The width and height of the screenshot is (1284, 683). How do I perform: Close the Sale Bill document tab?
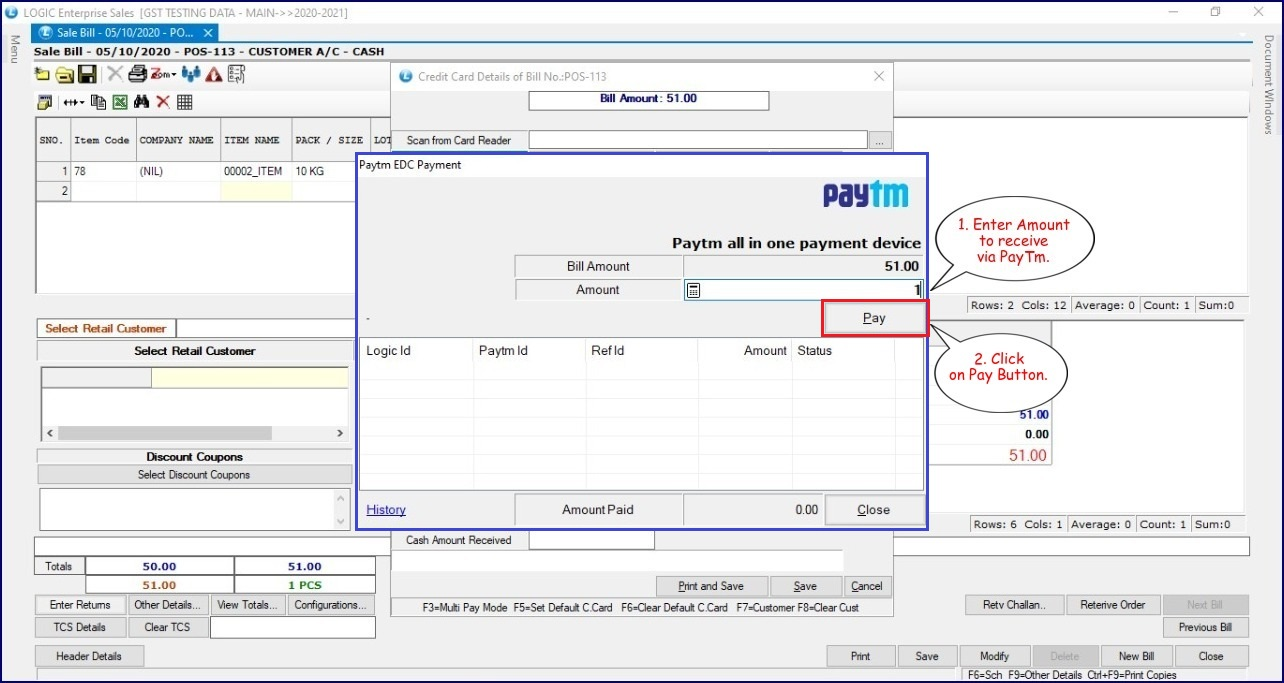[x=207, y=33]
